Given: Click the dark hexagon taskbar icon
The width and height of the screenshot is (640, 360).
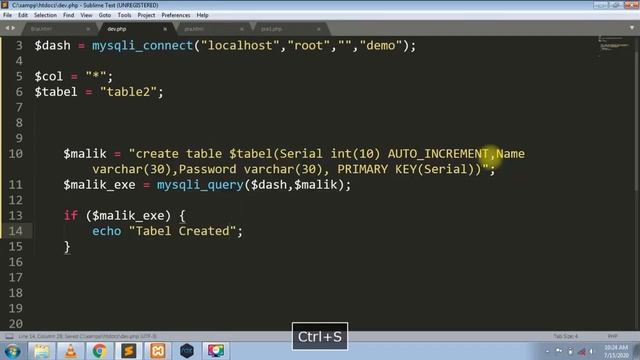Looking at the screenshot, I should (187, 351).
